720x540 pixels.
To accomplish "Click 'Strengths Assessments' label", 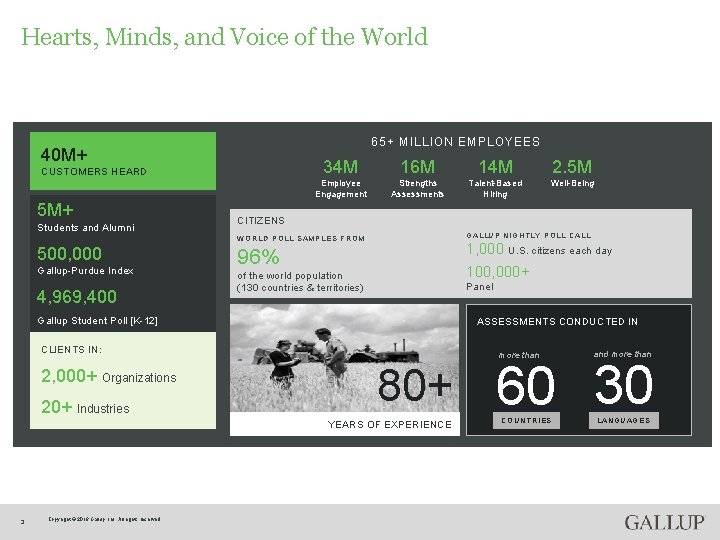I will (x=417, y=189).
